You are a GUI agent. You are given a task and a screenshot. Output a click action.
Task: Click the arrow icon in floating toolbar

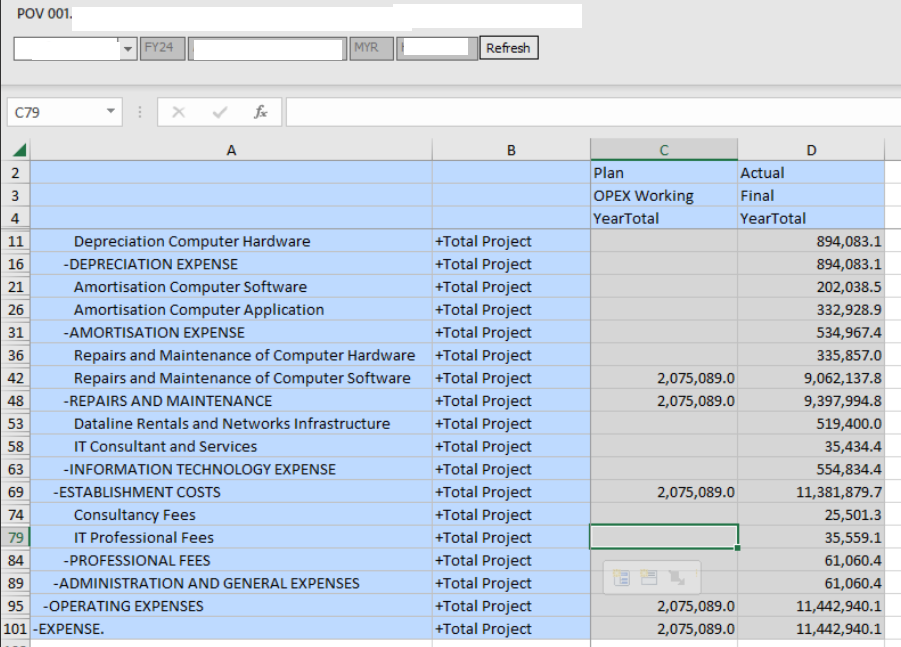(x=675, y=577)
